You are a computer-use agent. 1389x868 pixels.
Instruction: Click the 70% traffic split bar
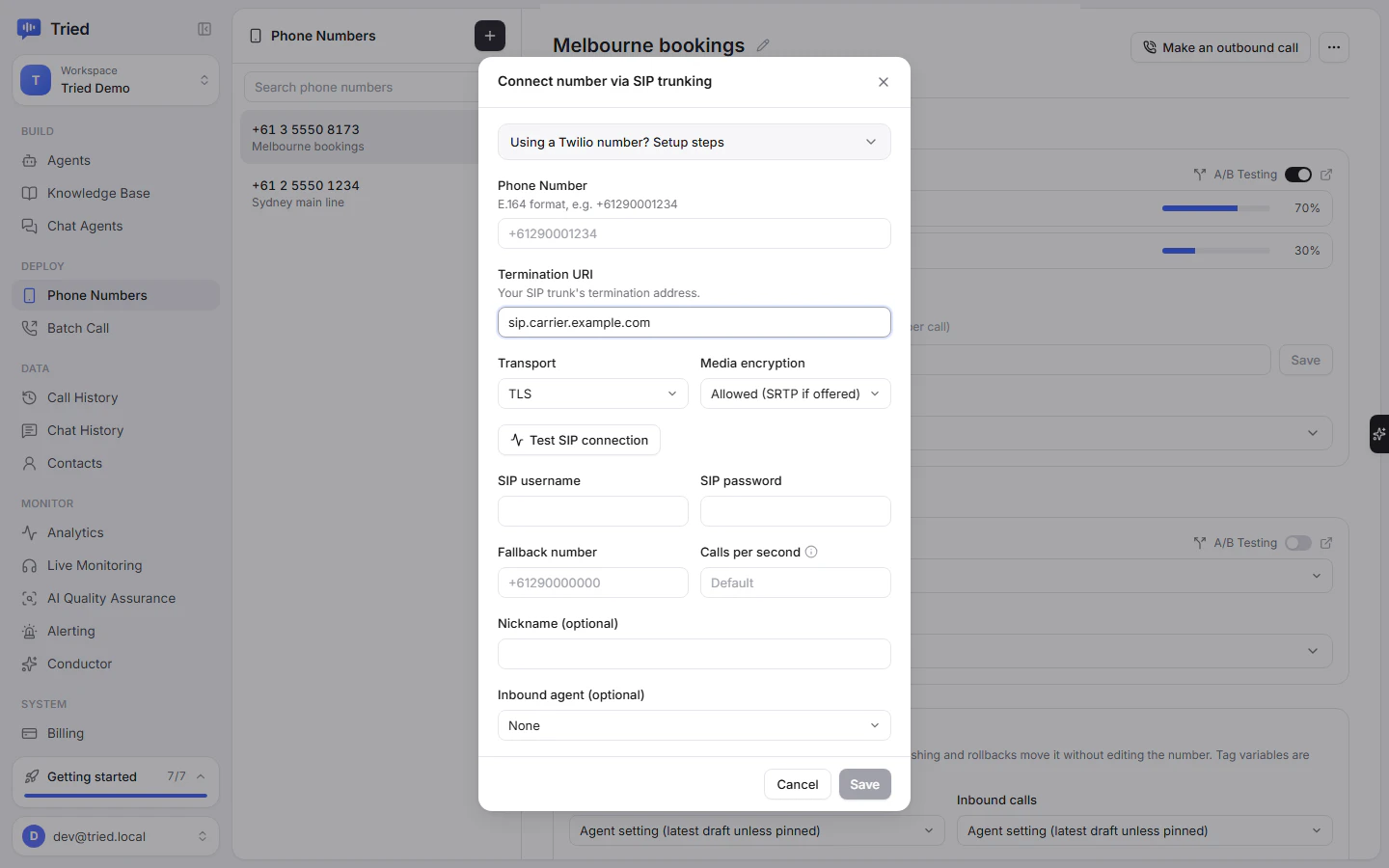click(1216, 208)
